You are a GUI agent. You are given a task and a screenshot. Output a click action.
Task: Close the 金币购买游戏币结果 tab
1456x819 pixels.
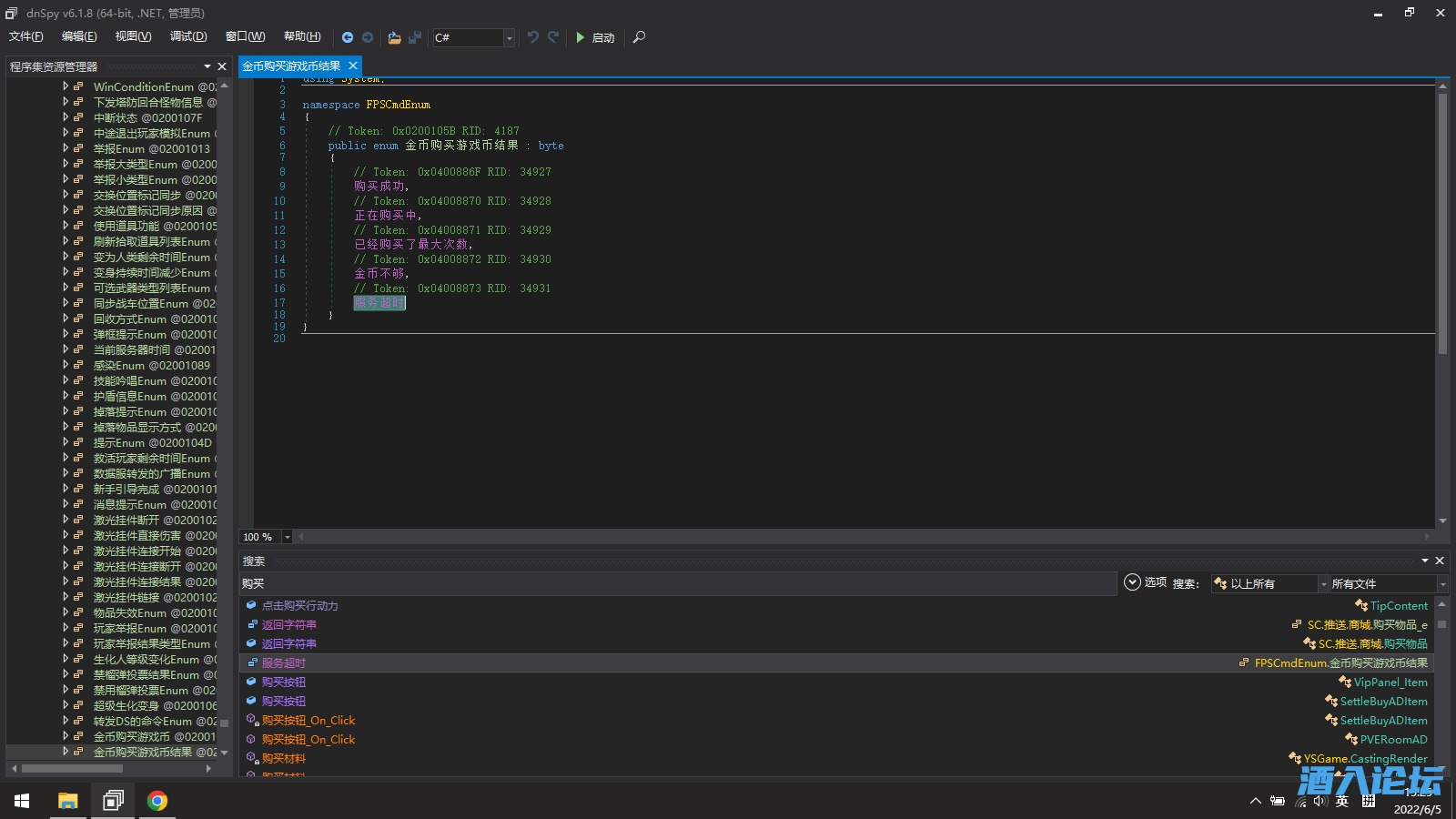click(353, 66)
